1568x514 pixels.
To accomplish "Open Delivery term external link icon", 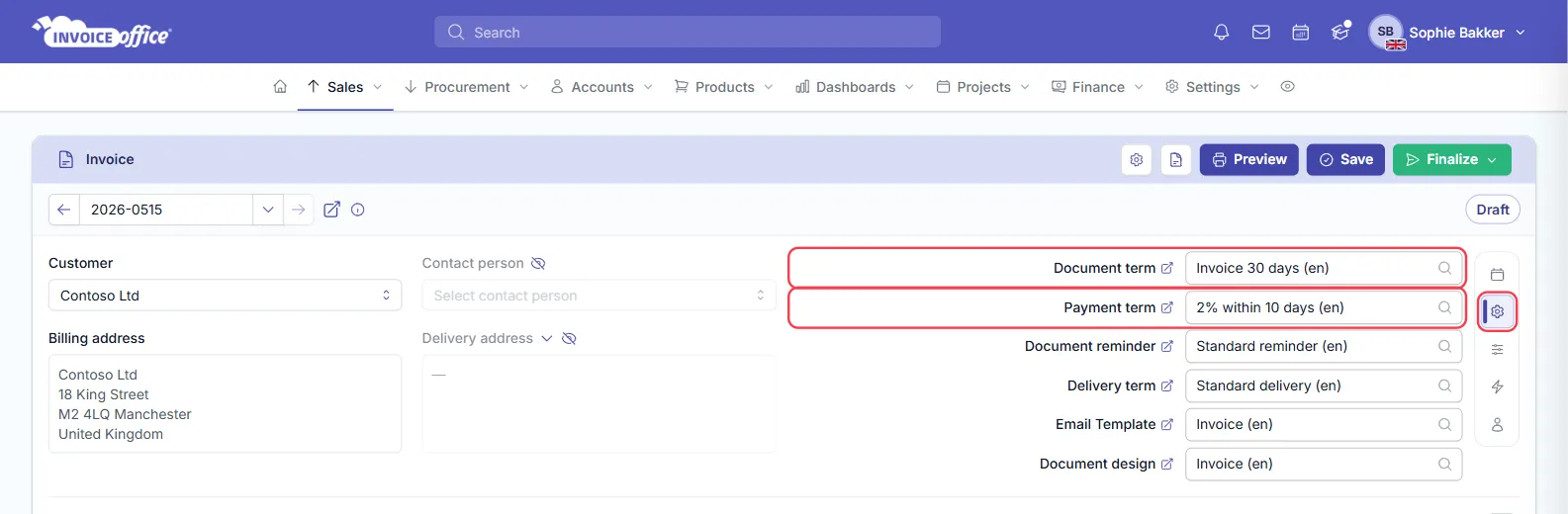I will point(1166,385).
